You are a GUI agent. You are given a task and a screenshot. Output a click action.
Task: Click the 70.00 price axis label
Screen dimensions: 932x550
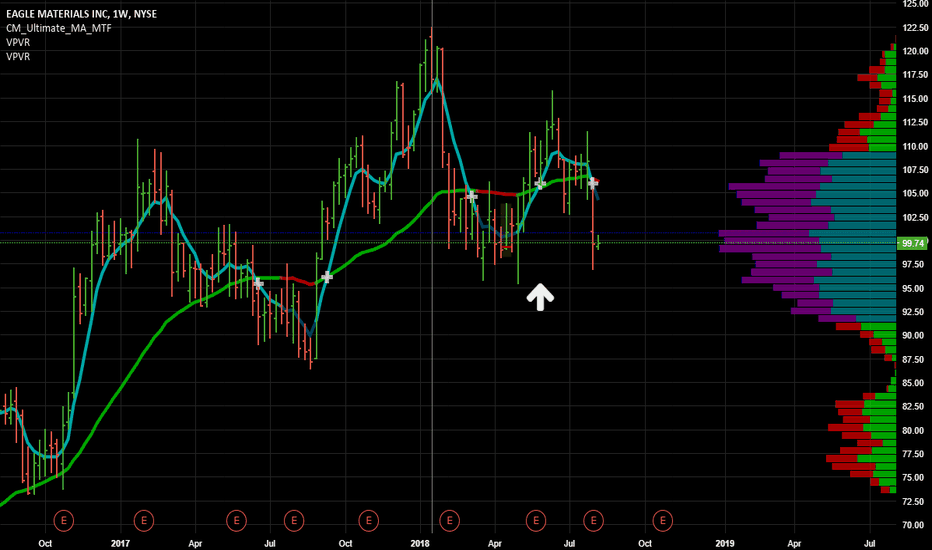(x=915, y=525)
